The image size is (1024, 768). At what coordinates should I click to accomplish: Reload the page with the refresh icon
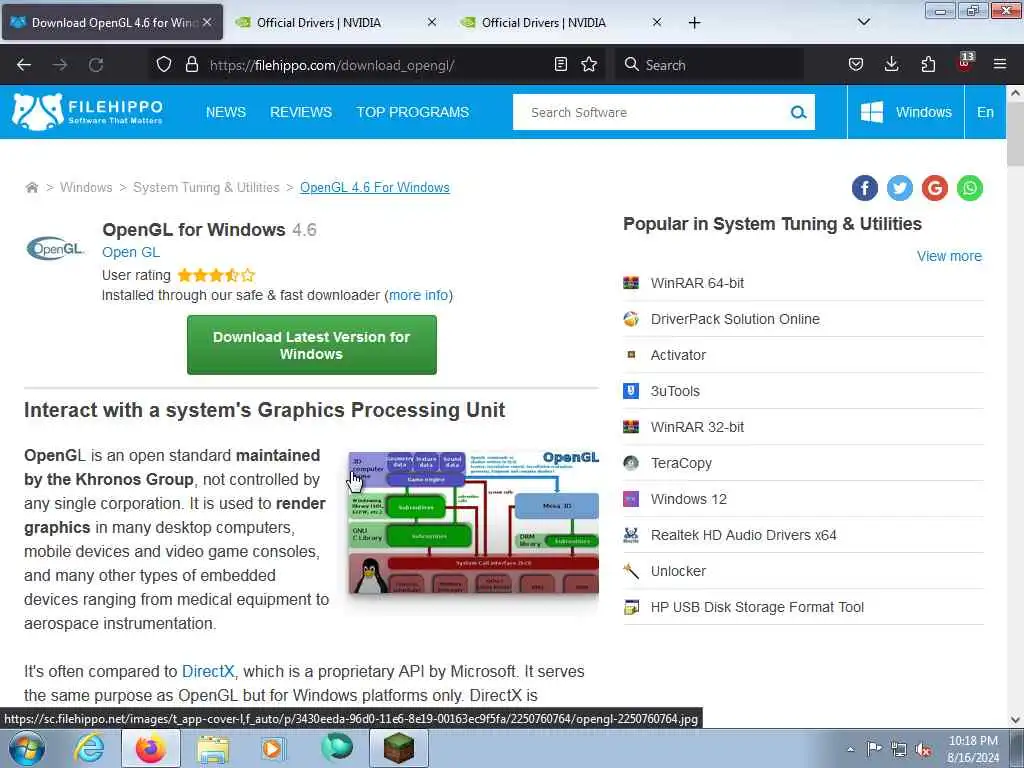point(96,65)
